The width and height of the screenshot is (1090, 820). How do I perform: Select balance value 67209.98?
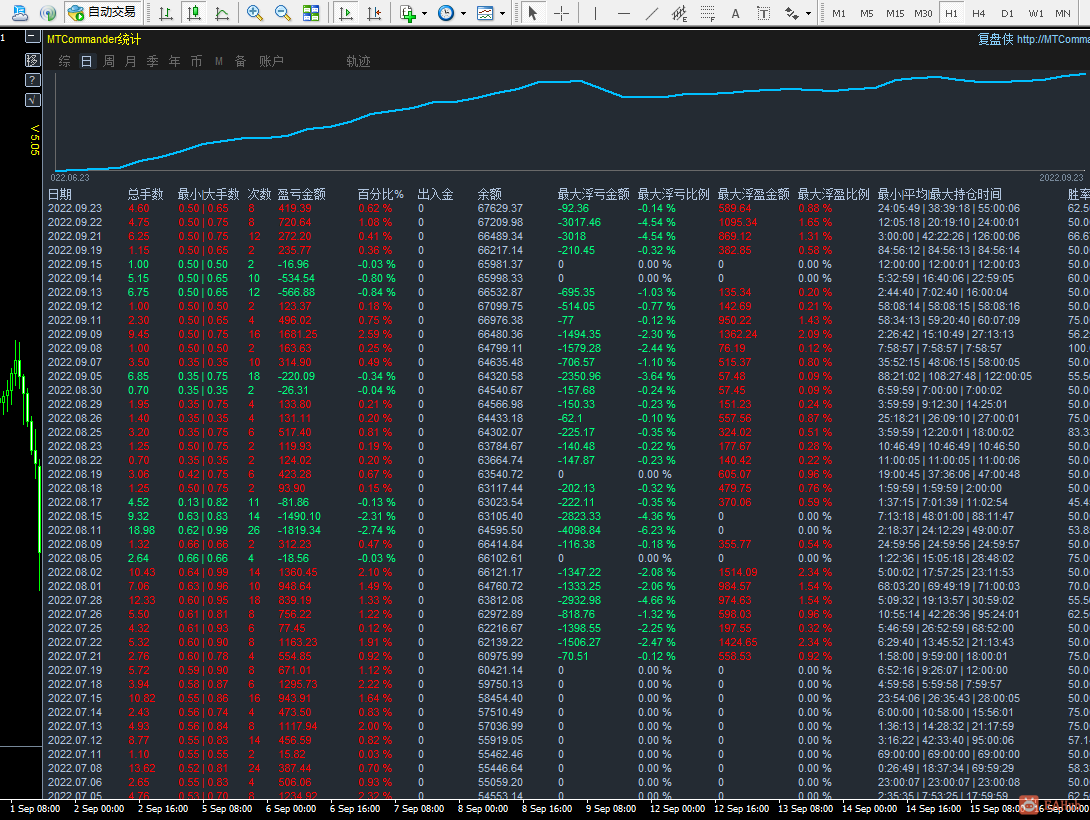click(500, 222)
